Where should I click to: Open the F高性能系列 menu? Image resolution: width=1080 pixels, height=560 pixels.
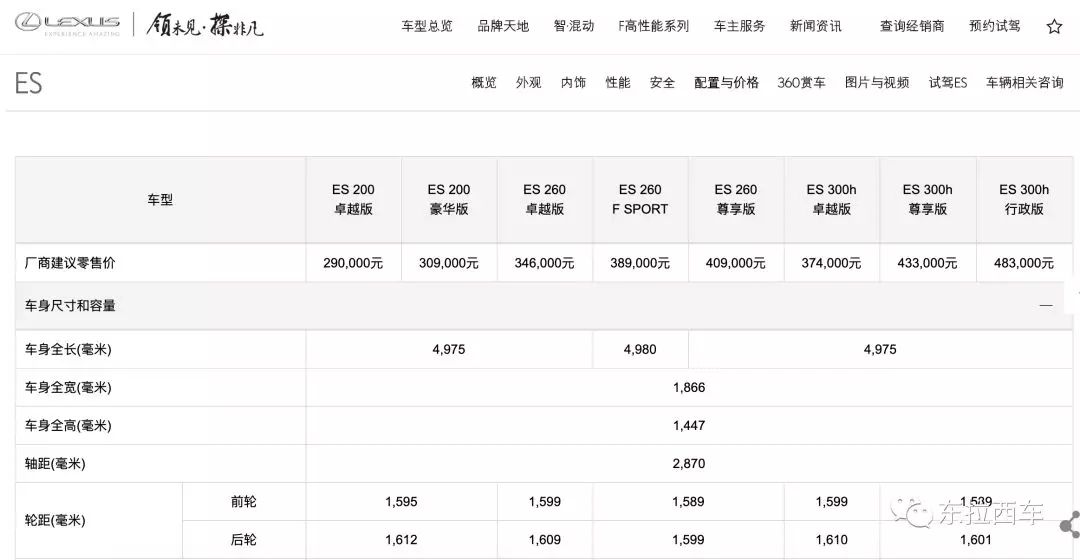click(x=654, y=26)
